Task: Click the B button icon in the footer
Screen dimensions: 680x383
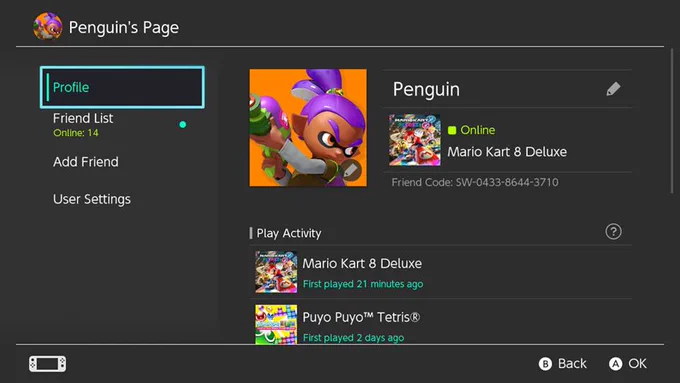Action: [545, 363]
